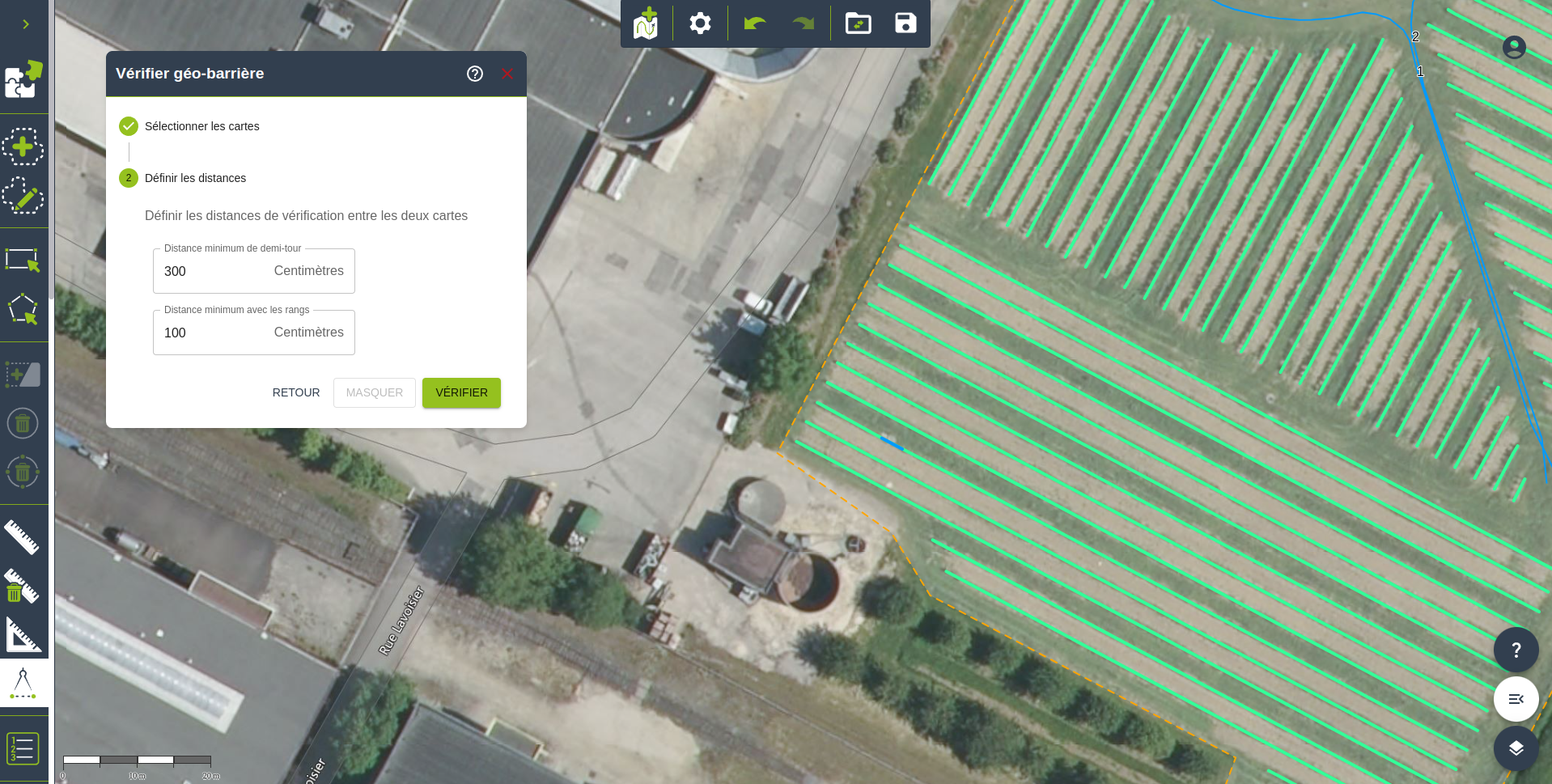The image size is (1552, 784).
Task: Click the VÉRIFIER button
Action: 461,392
